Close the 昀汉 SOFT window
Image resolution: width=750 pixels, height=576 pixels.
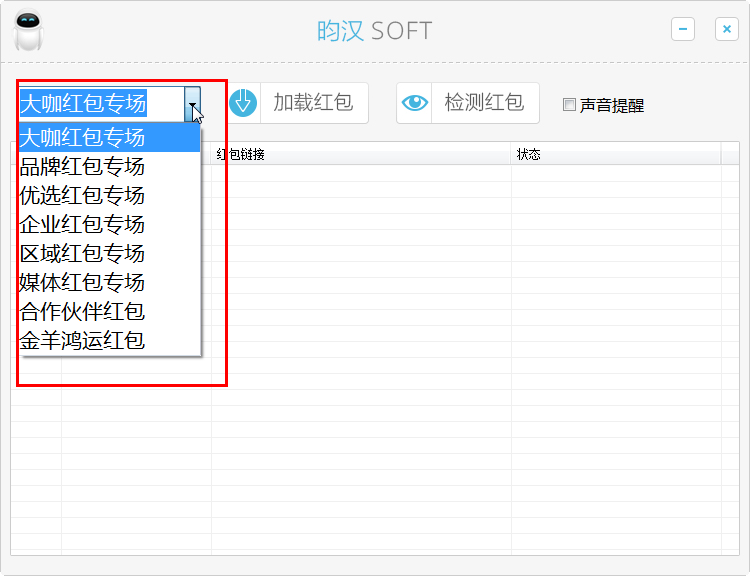[727, 30]
